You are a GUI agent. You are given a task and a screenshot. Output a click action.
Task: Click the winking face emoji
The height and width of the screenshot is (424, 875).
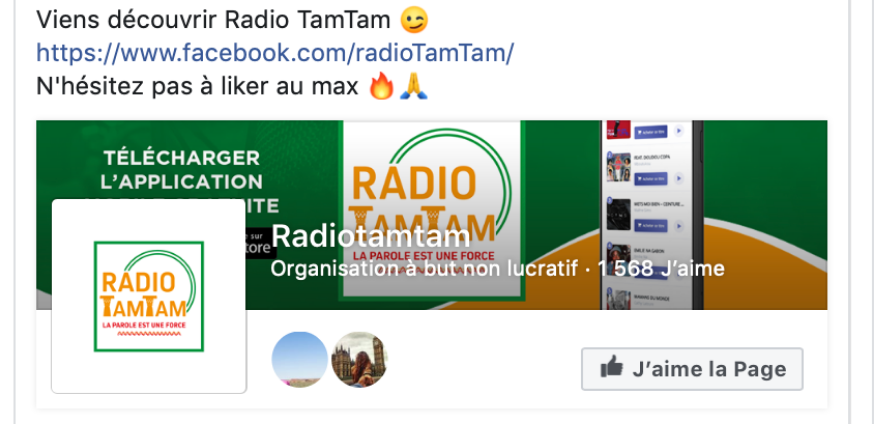[414, 21]
